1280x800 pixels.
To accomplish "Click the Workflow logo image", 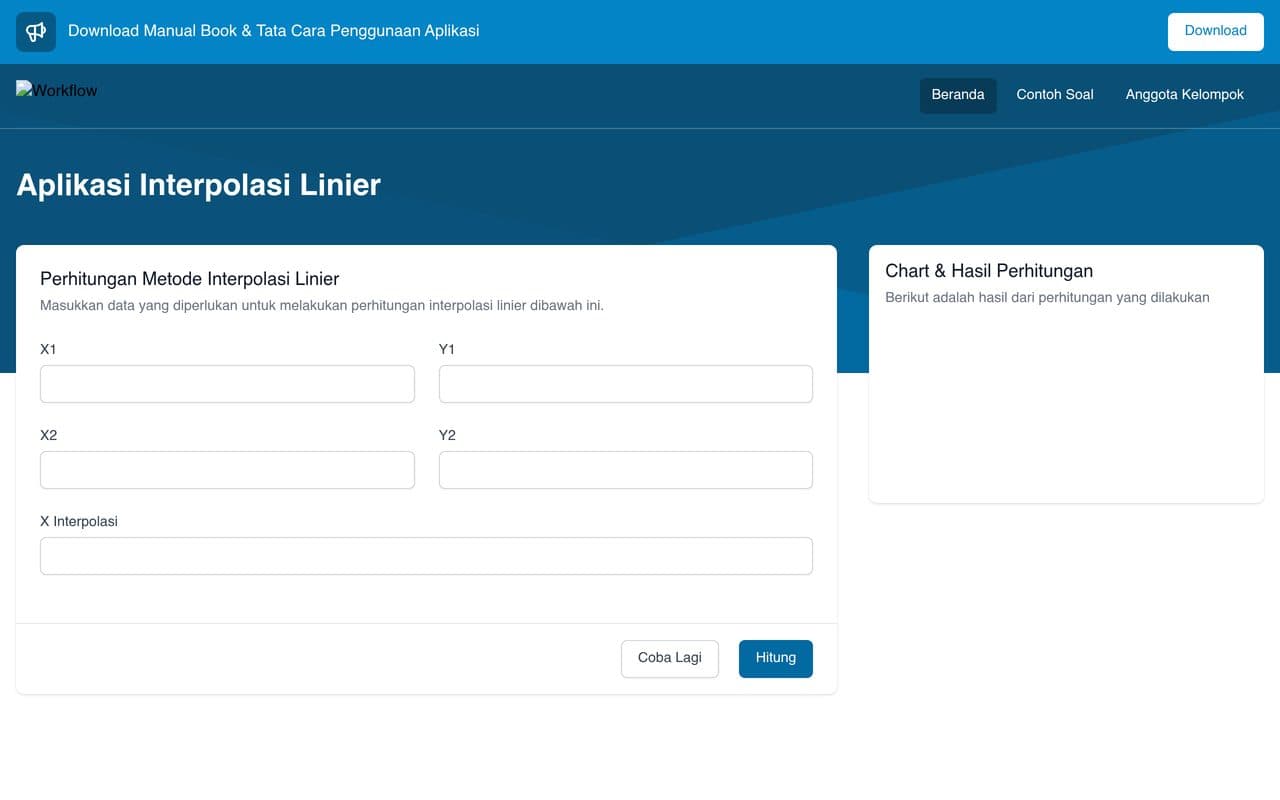I will coord(57,90).
